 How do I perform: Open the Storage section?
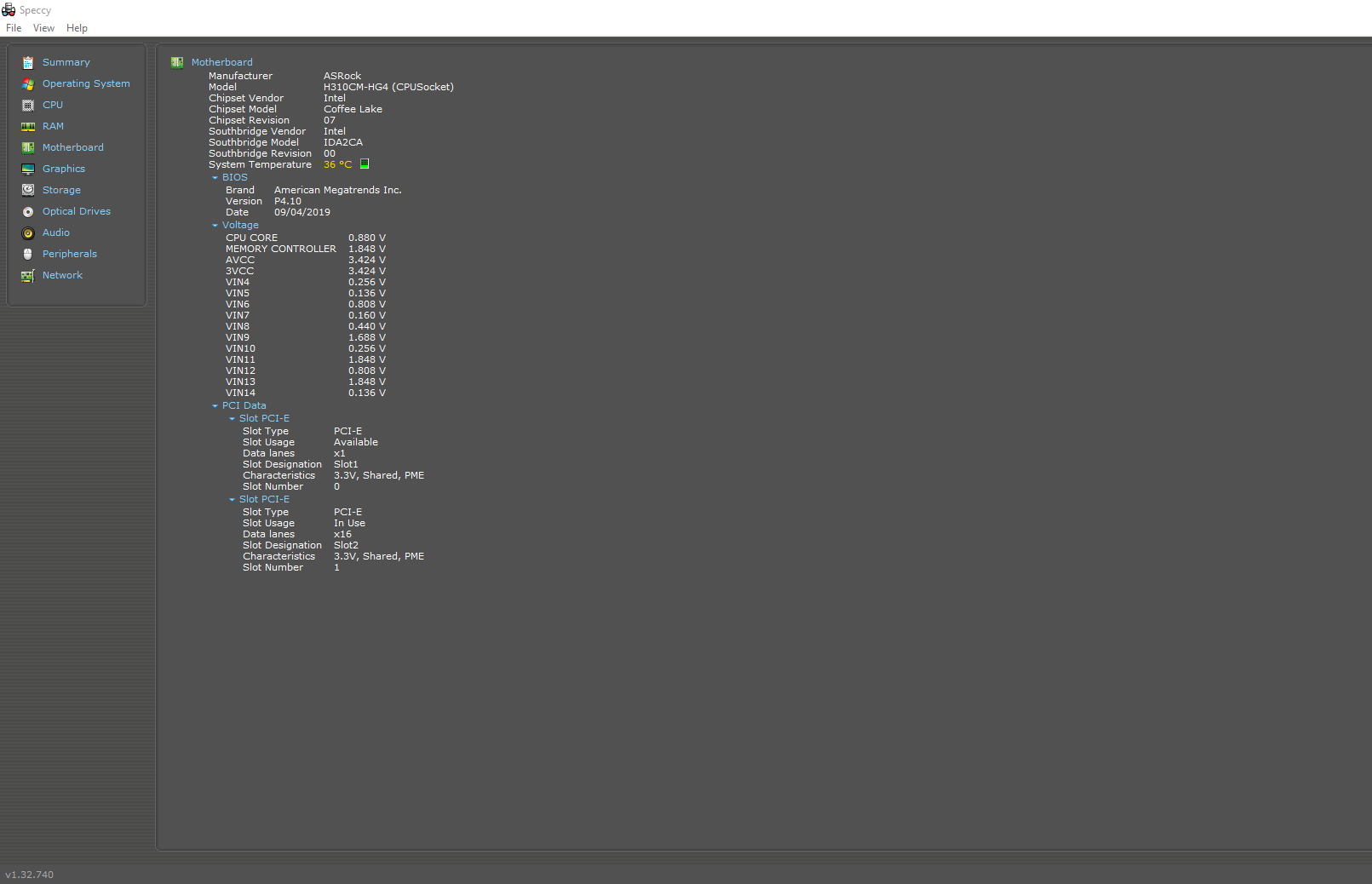point(61,190)
